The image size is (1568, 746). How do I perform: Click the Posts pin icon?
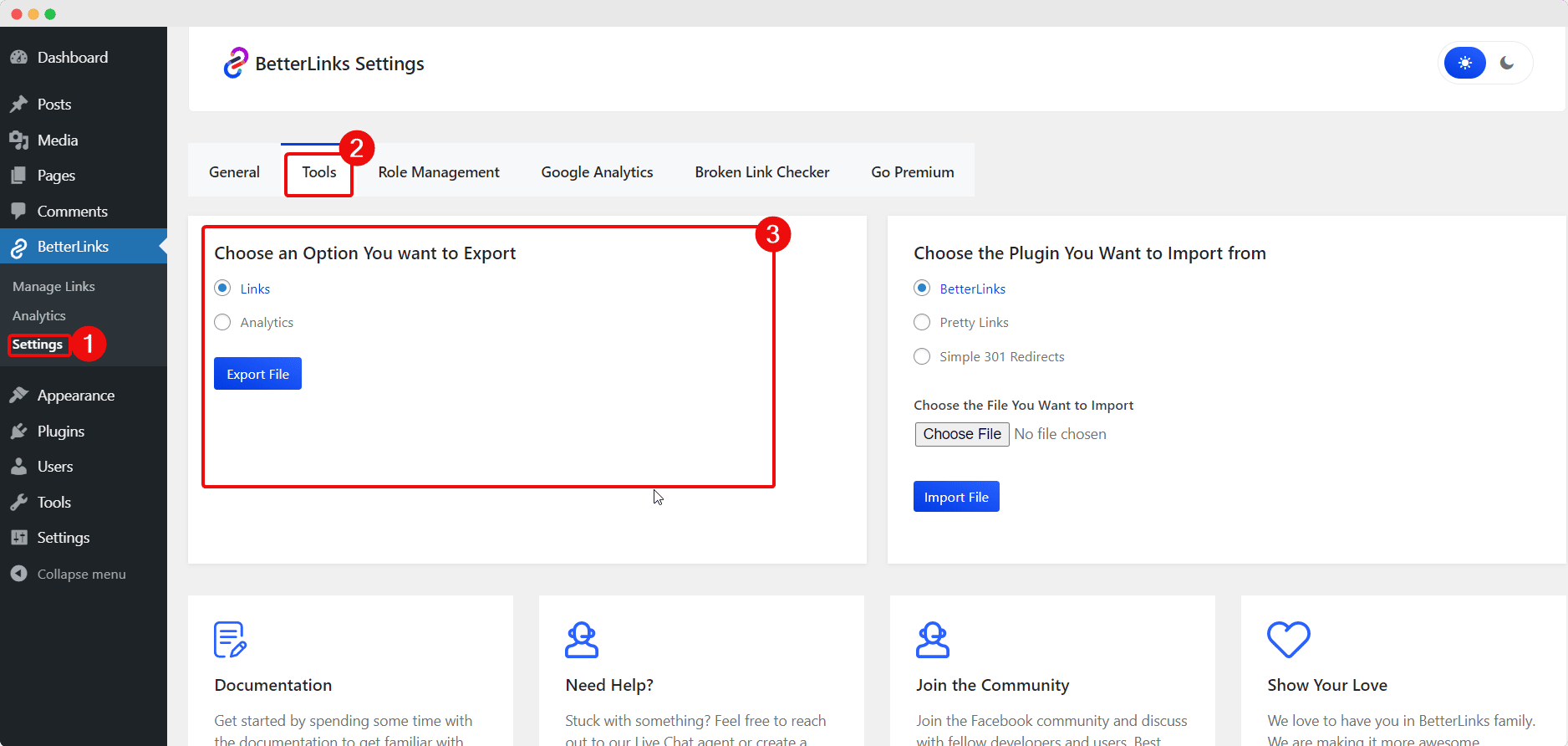[18, 105]
